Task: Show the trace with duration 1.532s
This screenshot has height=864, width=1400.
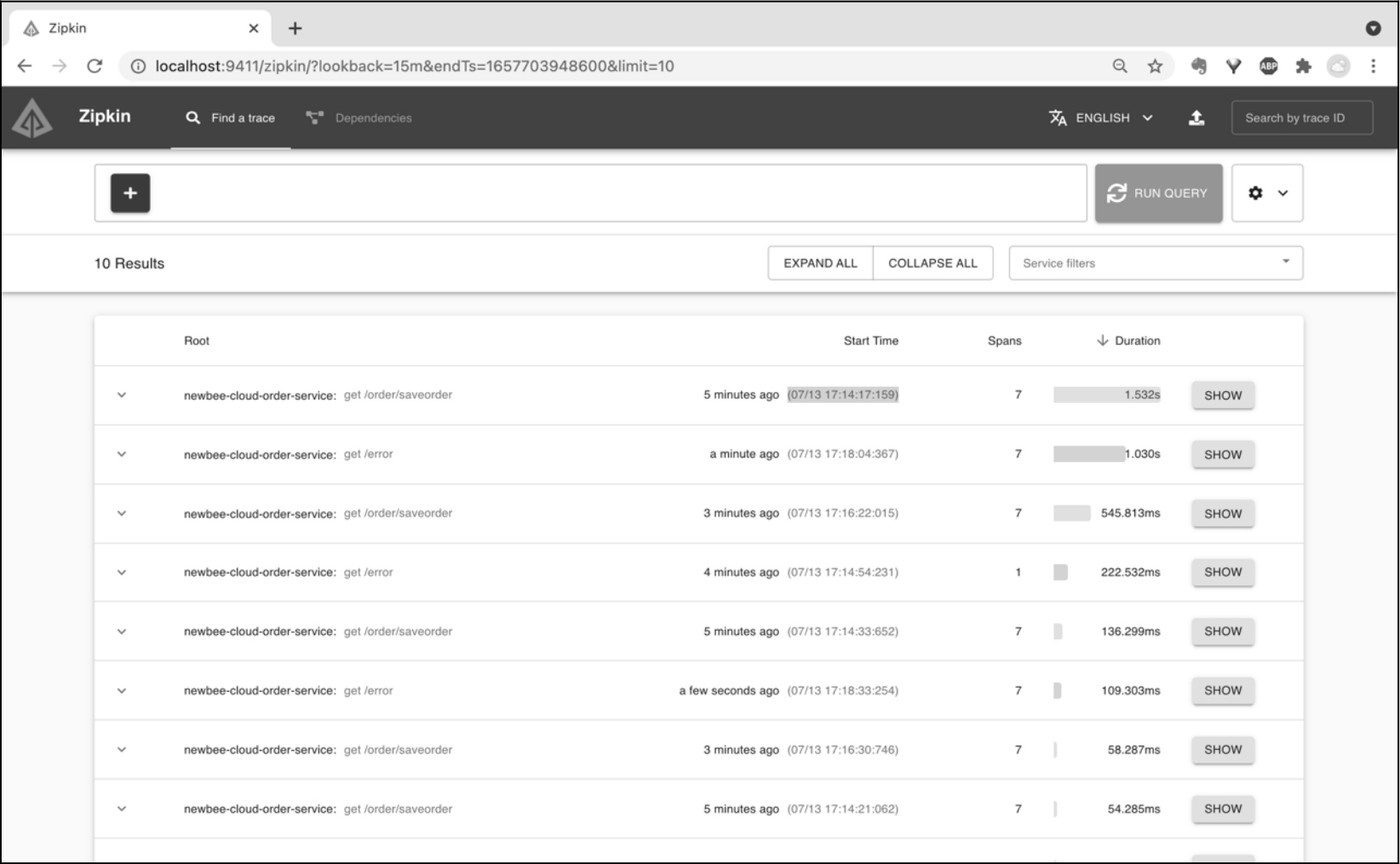Action: tap(1223, 395)
